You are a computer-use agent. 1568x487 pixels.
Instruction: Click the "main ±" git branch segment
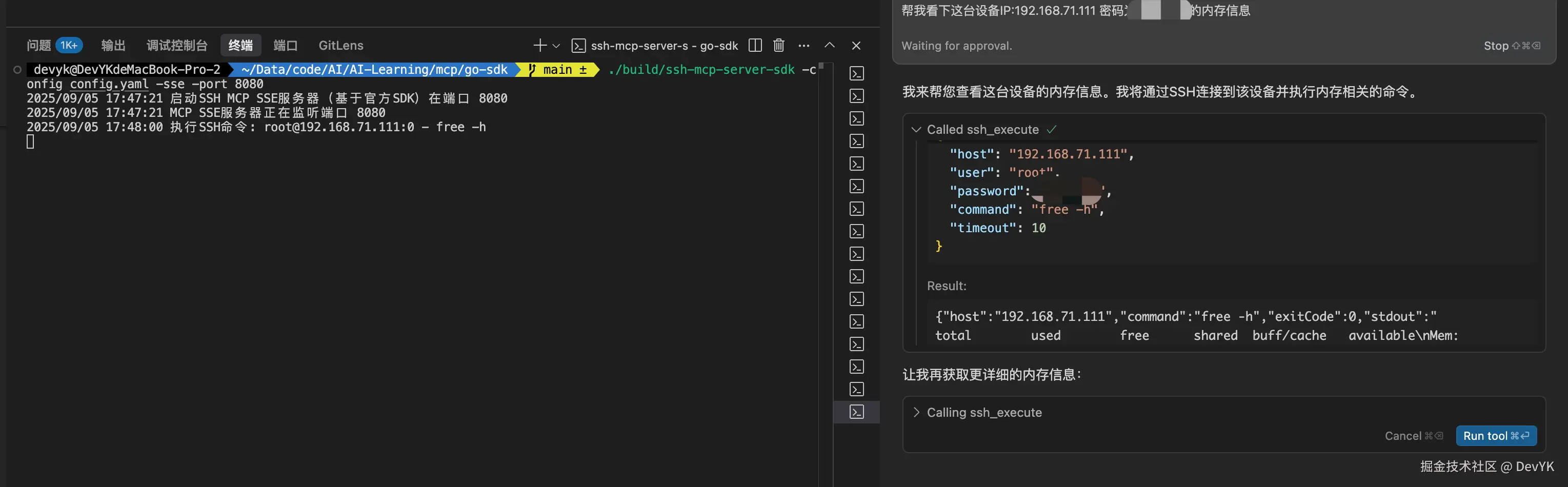pyautogui.click(x=558, y=69)
